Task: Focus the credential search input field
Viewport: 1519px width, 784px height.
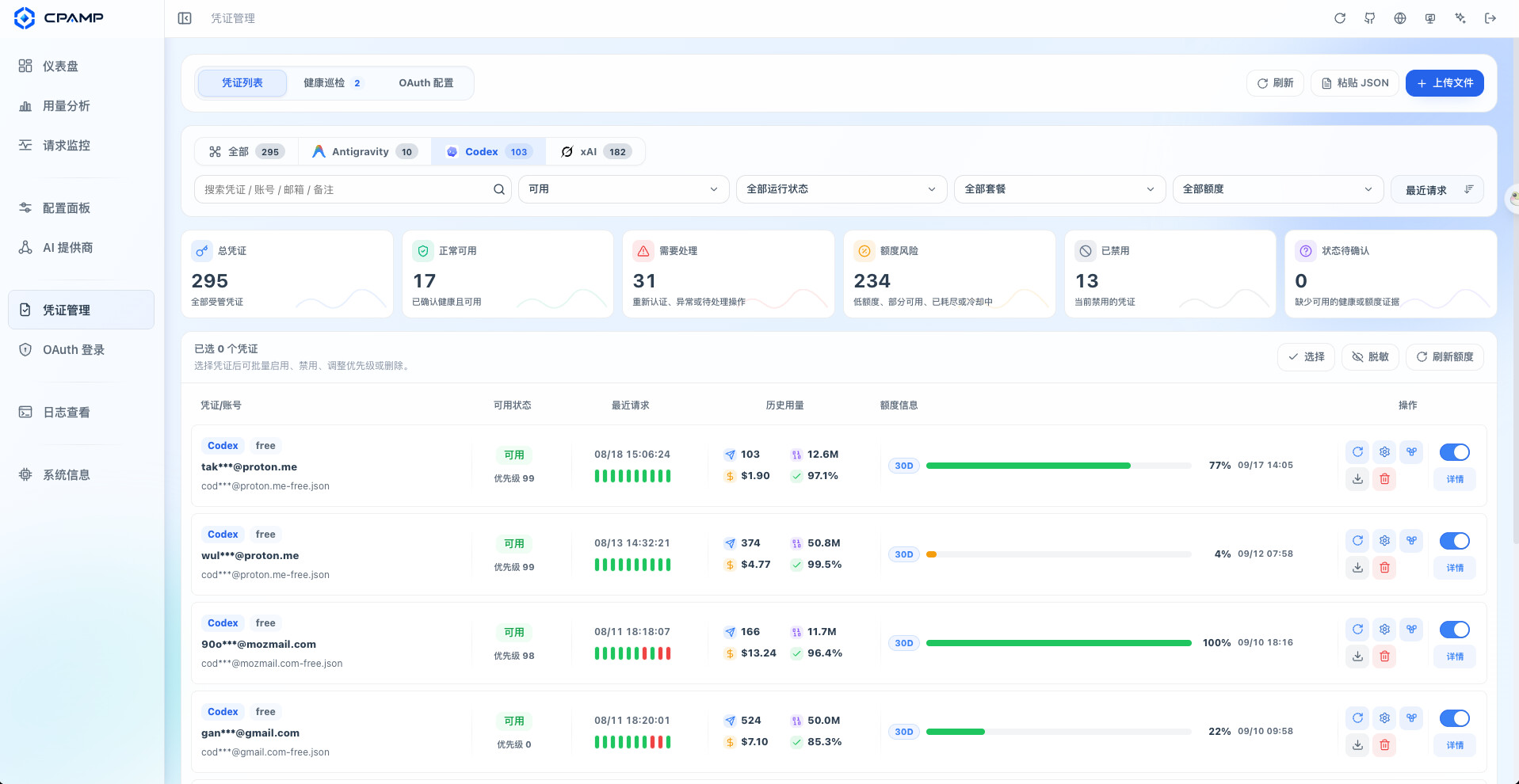Action: click(x=353, y=189)
